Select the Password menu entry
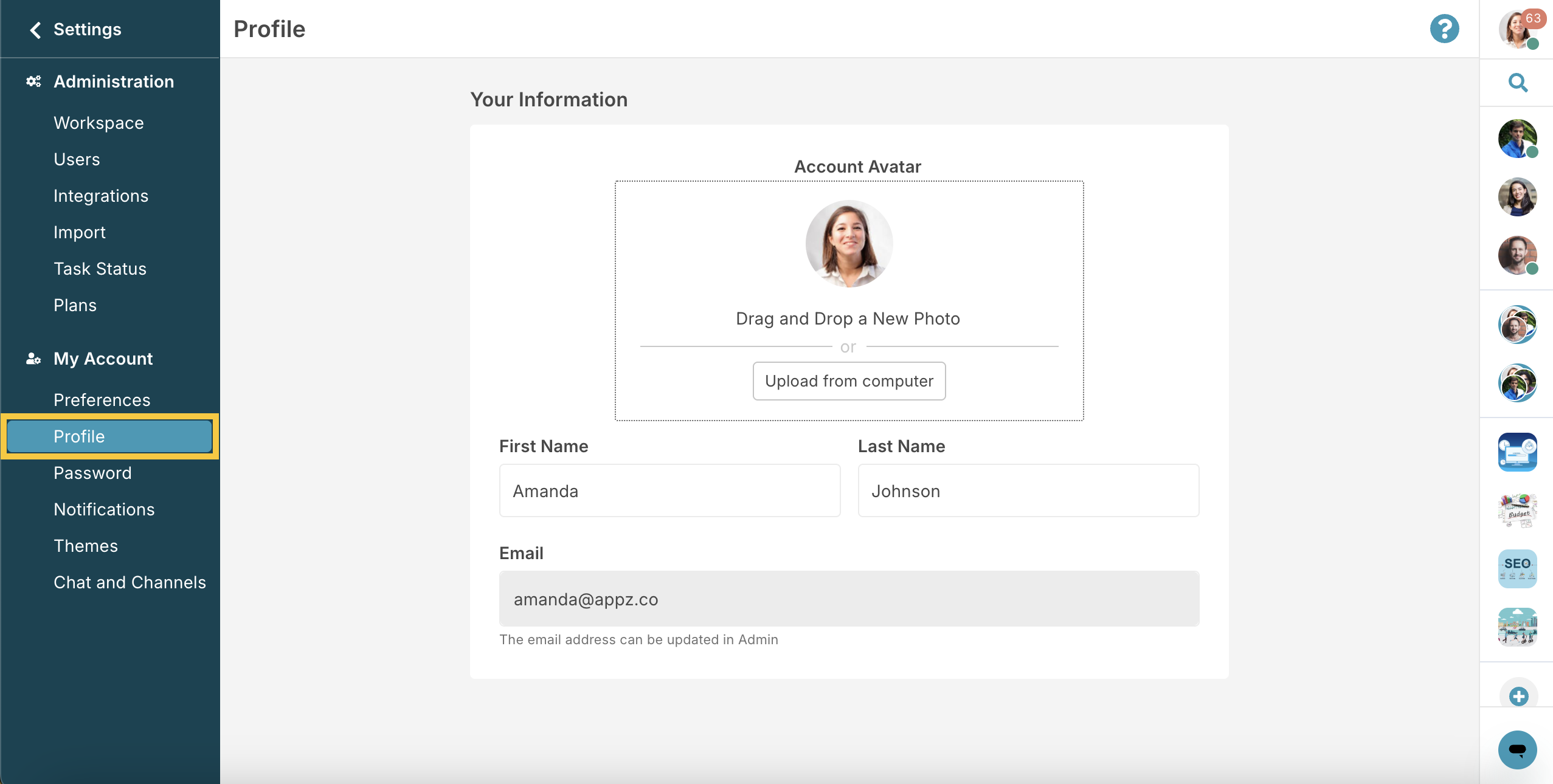 [x=92, y=473]
